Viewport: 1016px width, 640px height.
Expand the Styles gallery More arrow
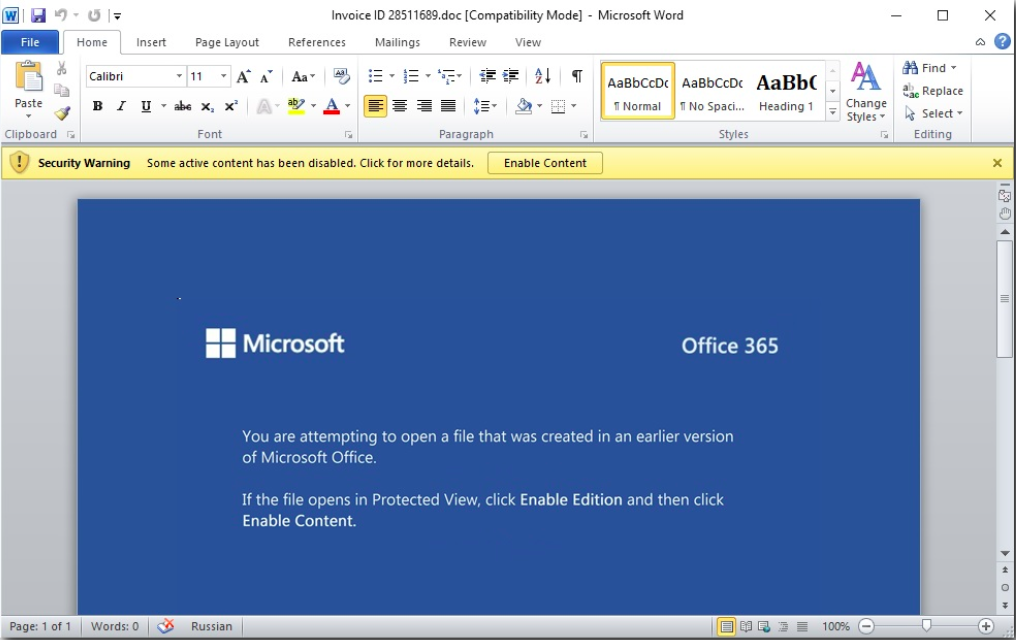[x=833, y=112]
